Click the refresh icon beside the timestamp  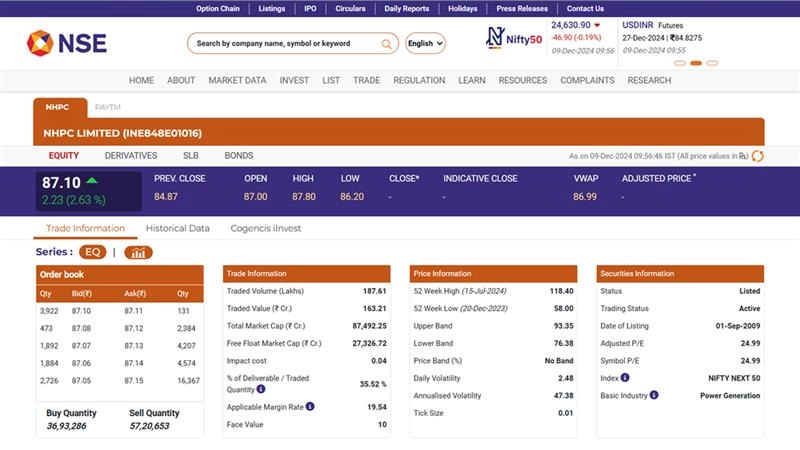tap(757, 156)
